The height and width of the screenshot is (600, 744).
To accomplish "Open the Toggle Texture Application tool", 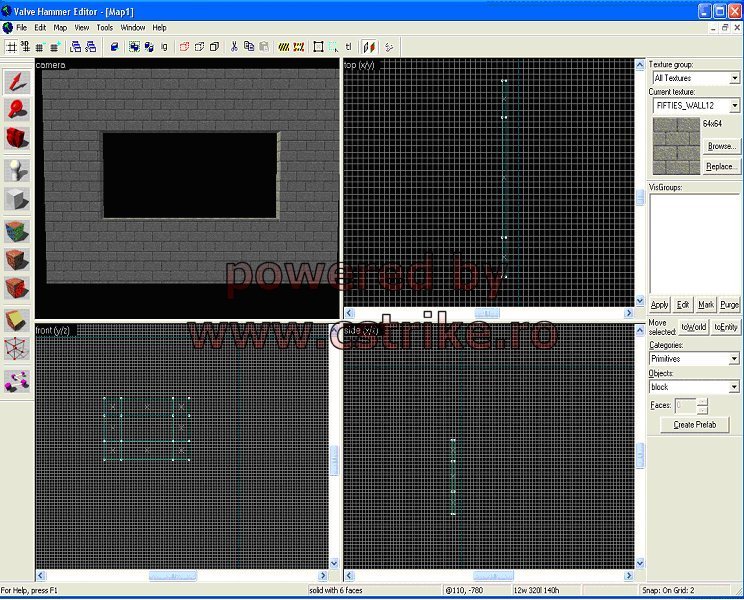I will pyautogui.click(x=17, y=231).
